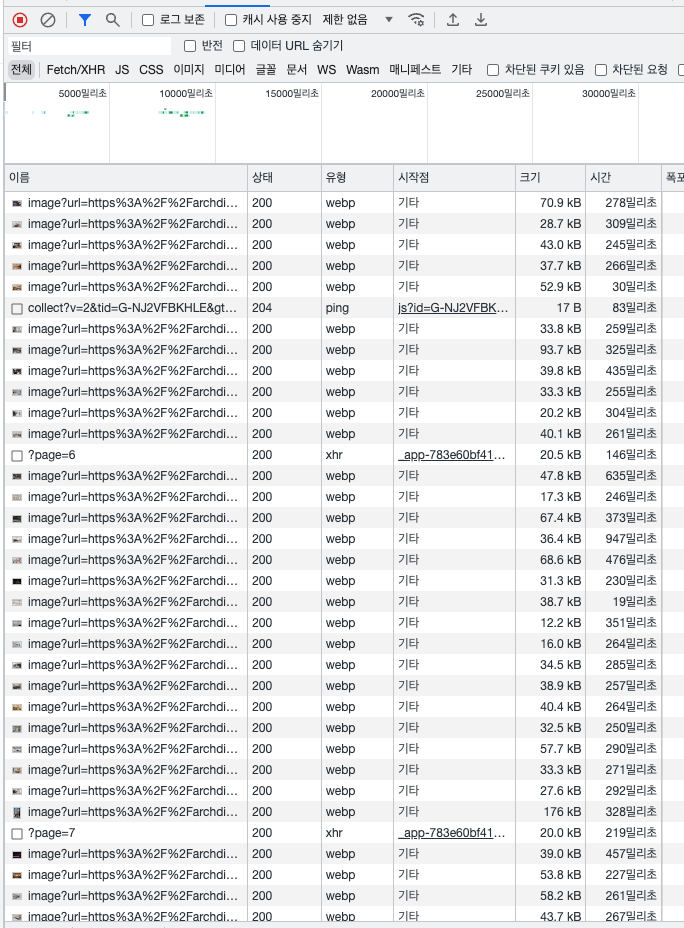The image size is (684, 928).
Task: Tick checkbox icon of ?page=7 row
Action: click(x=17, y=834)
